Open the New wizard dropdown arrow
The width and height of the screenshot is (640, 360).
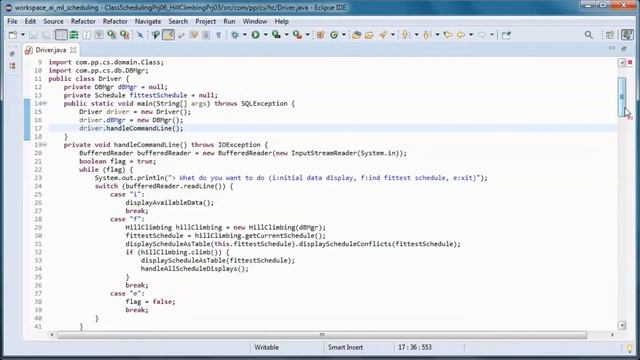pos(23,35)
